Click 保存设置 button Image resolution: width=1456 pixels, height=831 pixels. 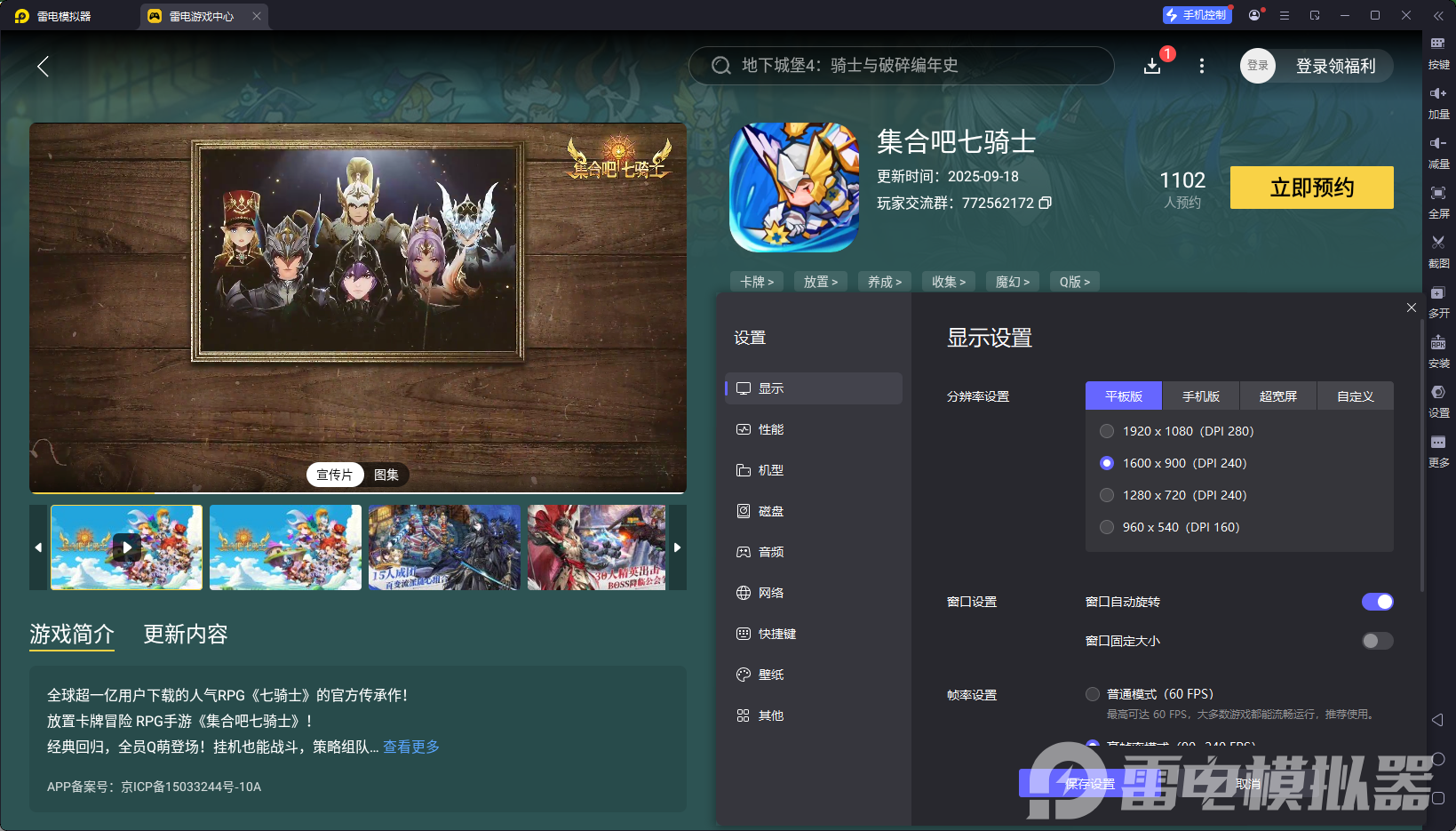click(x=1090, y=783)
